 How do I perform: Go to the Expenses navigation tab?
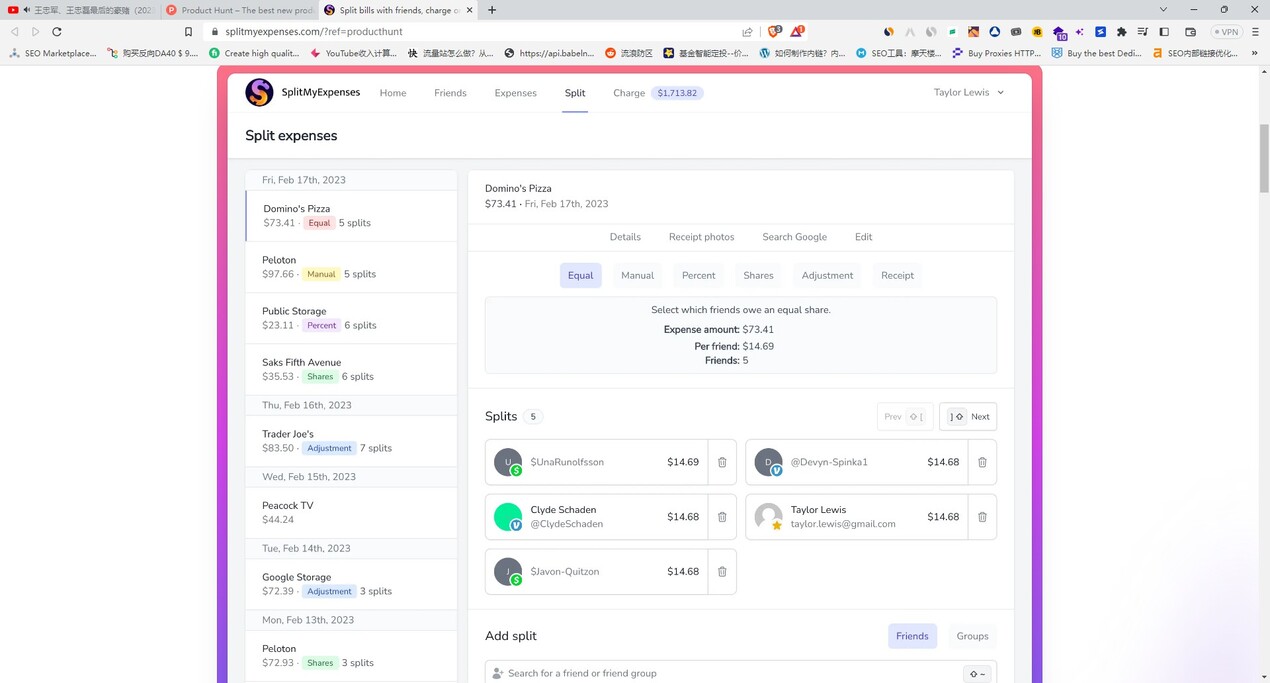[x=515, y=93]
